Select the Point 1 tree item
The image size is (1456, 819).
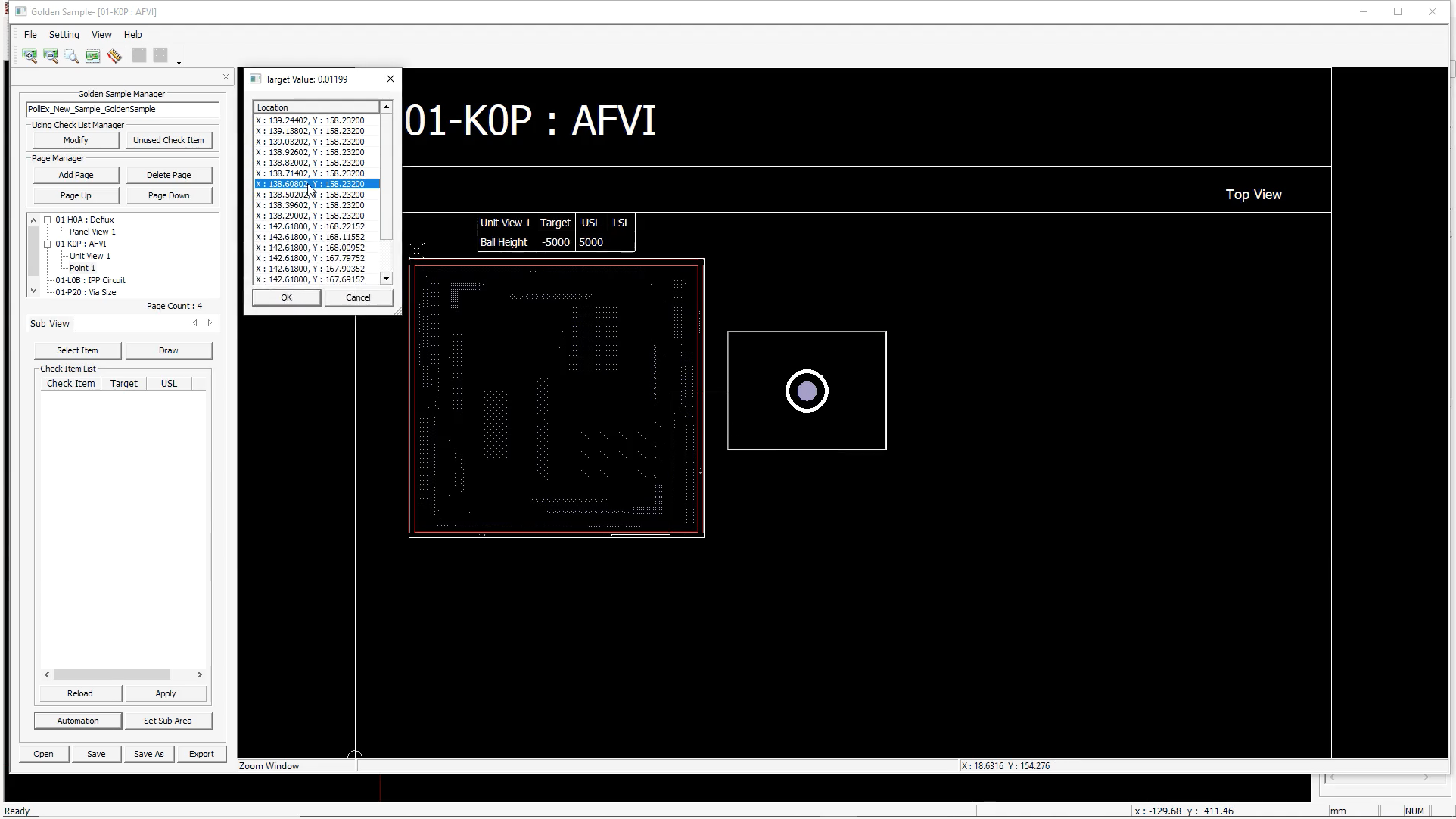82,268
